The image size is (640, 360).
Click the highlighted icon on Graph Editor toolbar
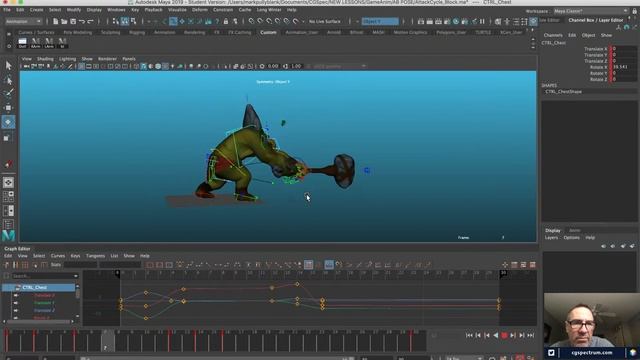[329, 265]
